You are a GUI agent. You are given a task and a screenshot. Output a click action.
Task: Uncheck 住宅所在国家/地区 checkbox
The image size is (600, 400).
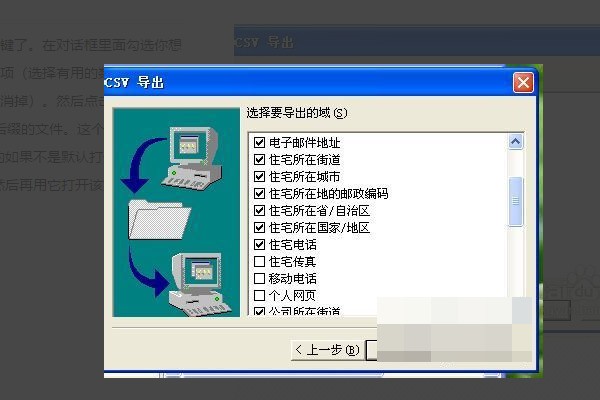click(259, 227)
